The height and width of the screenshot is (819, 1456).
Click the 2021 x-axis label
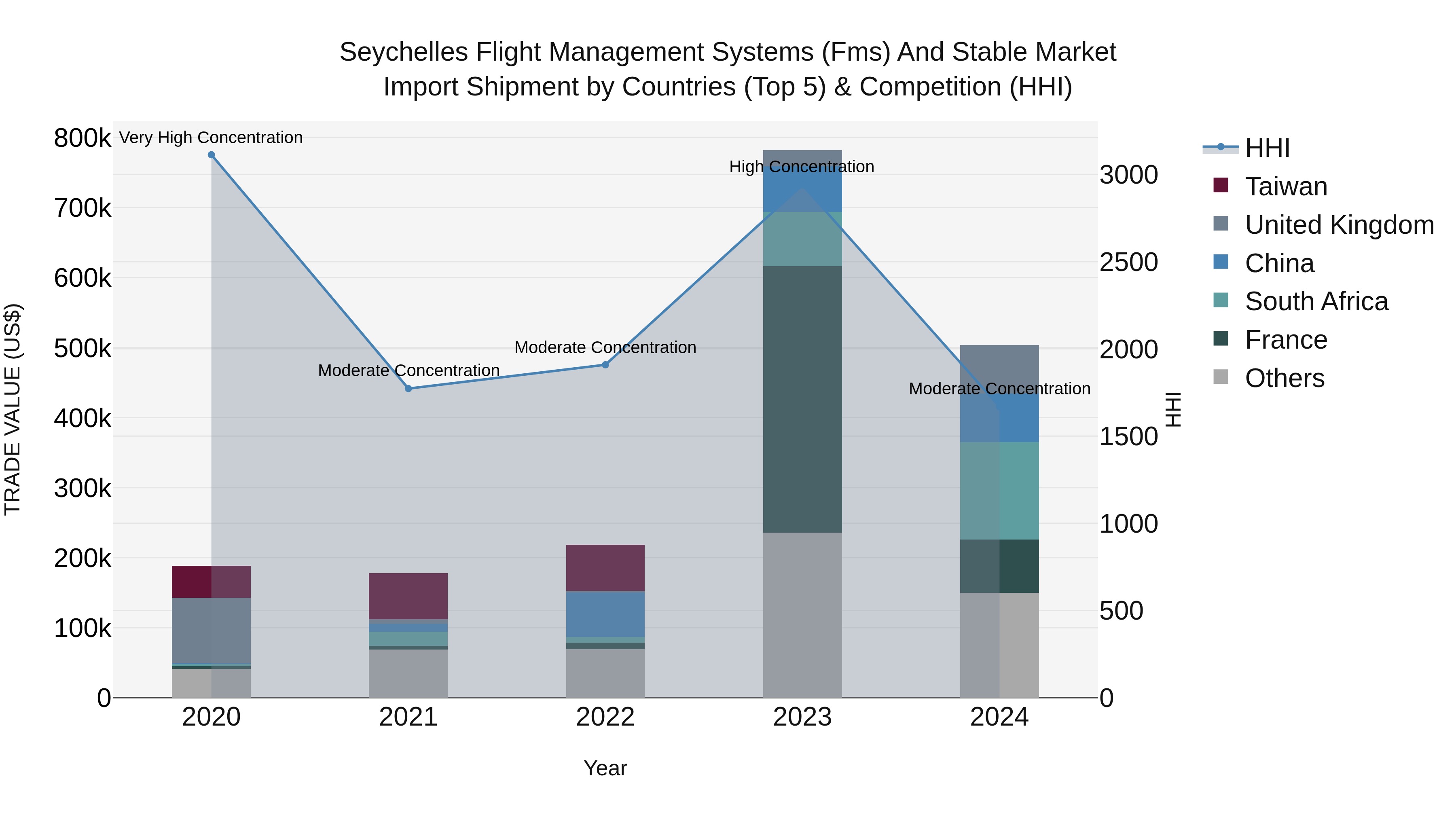[x=408, y=717]
